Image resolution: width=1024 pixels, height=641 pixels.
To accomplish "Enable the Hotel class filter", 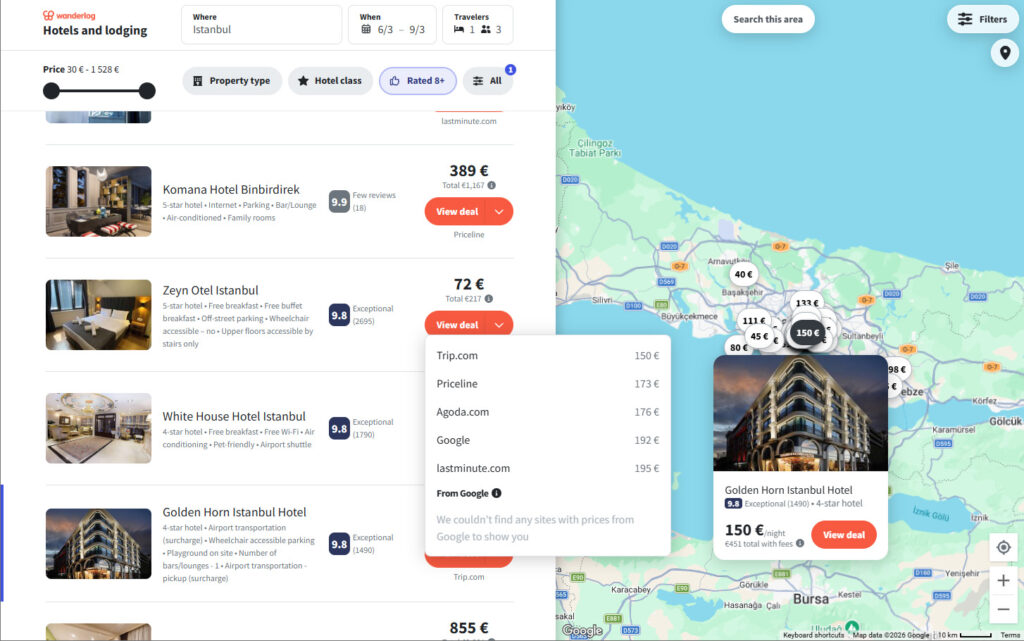I will (x=330, y=81).
